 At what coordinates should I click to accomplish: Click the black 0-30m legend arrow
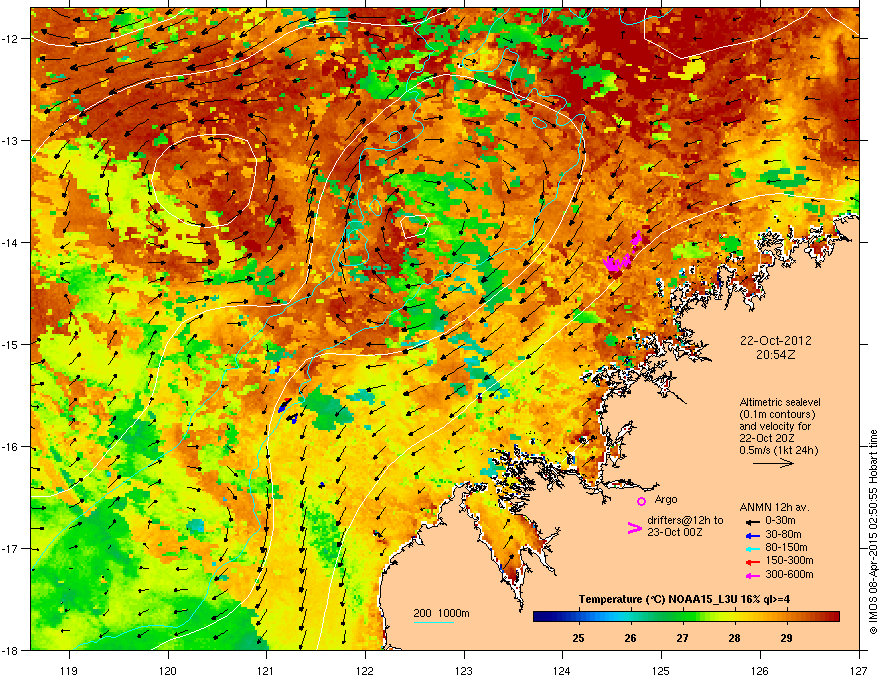pyautogui.click(x=753, y=522)
